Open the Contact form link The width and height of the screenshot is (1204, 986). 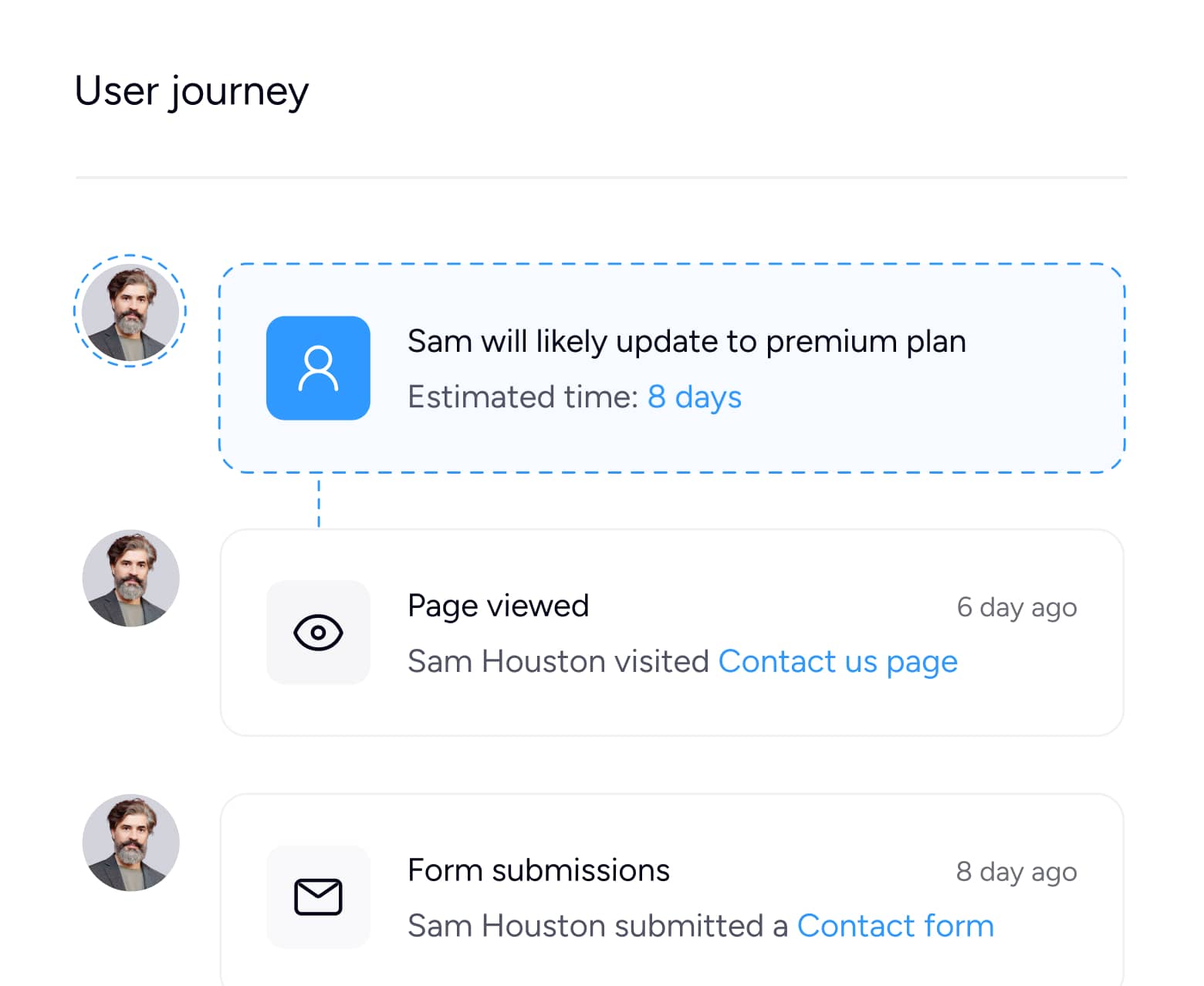click(895, 926)
